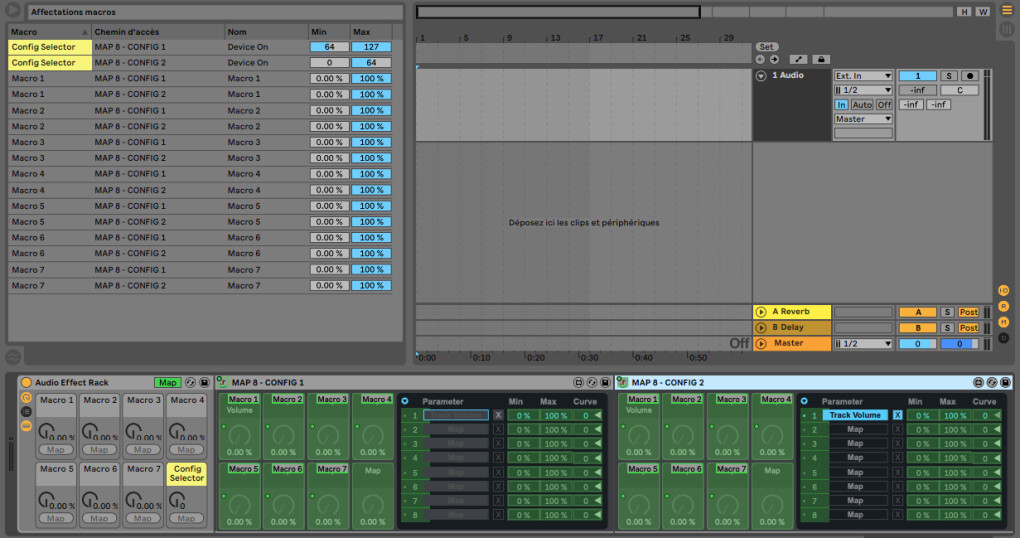
Task: Show or hide the rack chain list icon
Action: pos(26,412)
